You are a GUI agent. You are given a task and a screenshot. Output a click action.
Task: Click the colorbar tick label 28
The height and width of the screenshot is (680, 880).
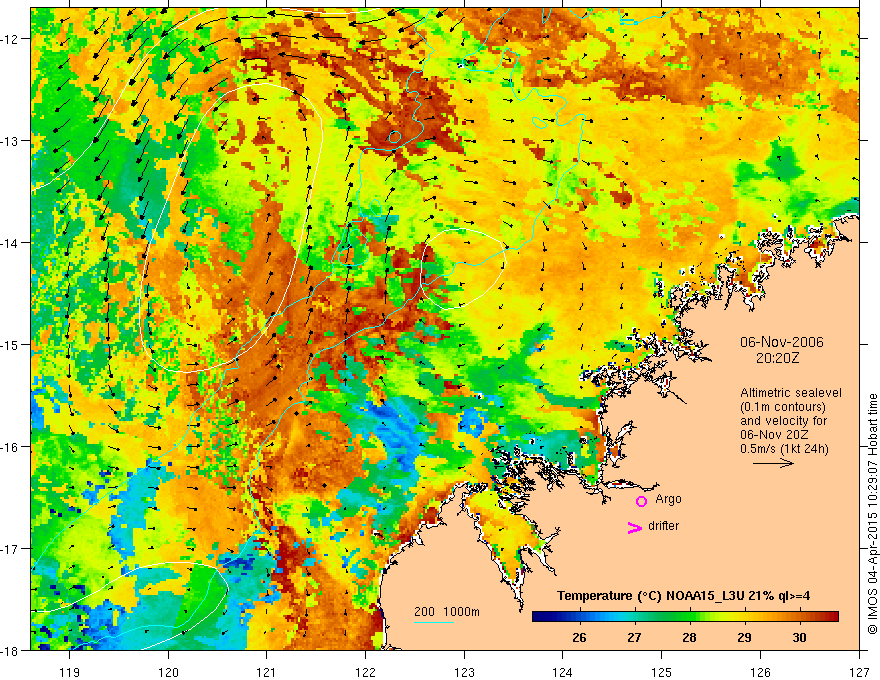[690, 637]
